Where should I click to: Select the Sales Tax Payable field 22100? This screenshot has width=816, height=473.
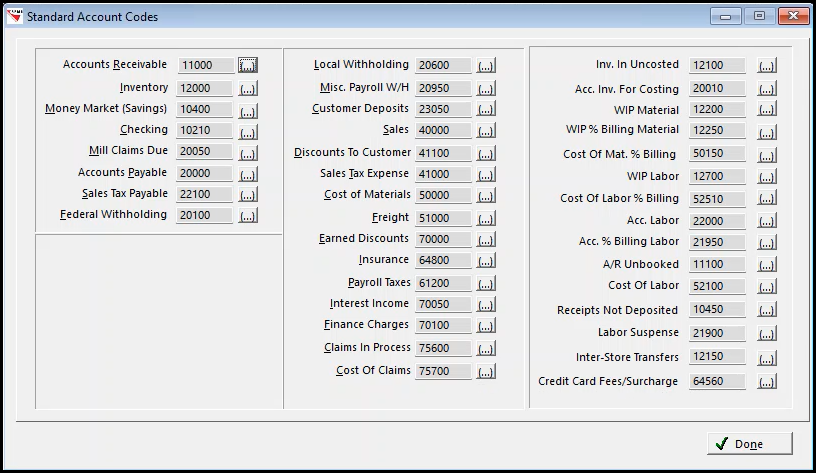point(205,194)
